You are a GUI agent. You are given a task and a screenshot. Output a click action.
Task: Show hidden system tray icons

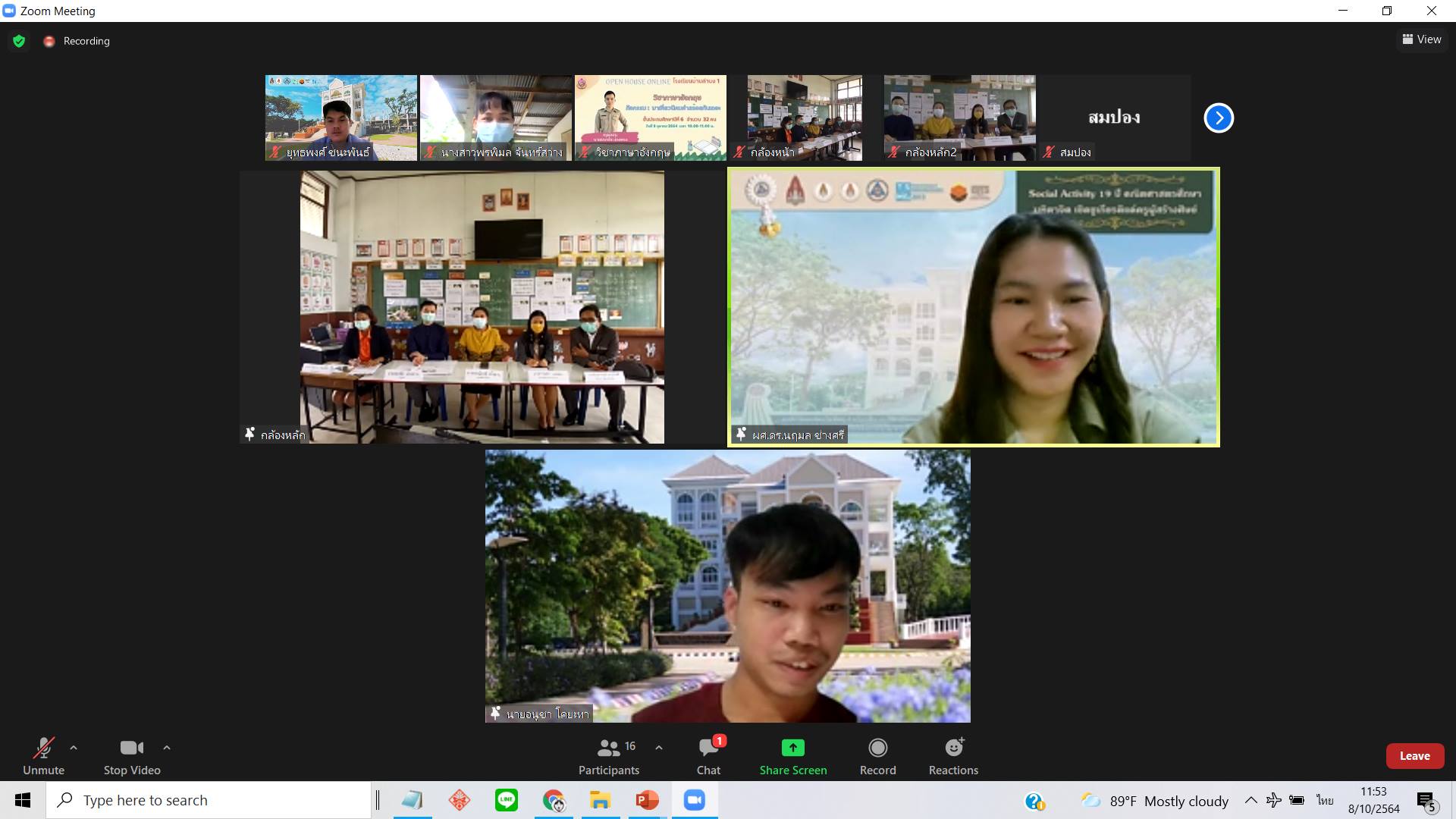[1250, 800]
